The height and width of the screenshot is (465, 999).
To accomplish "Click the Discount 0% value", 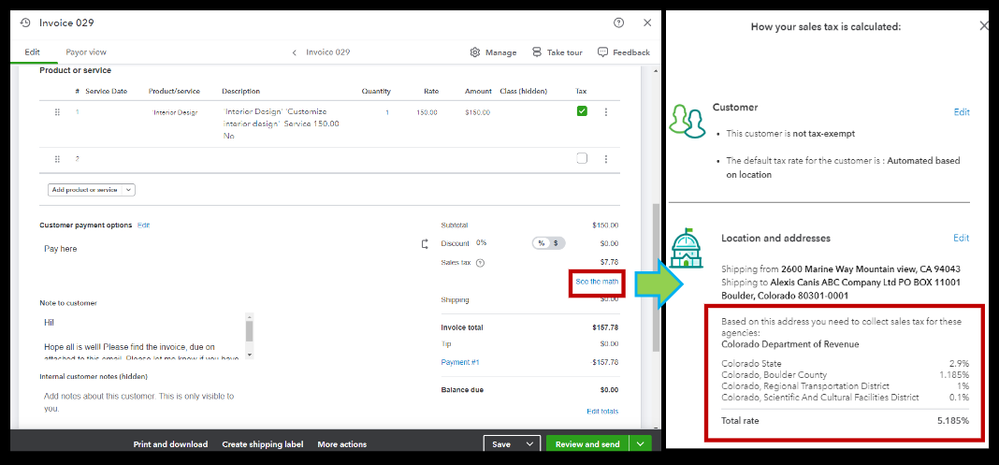I will point(481,243).
